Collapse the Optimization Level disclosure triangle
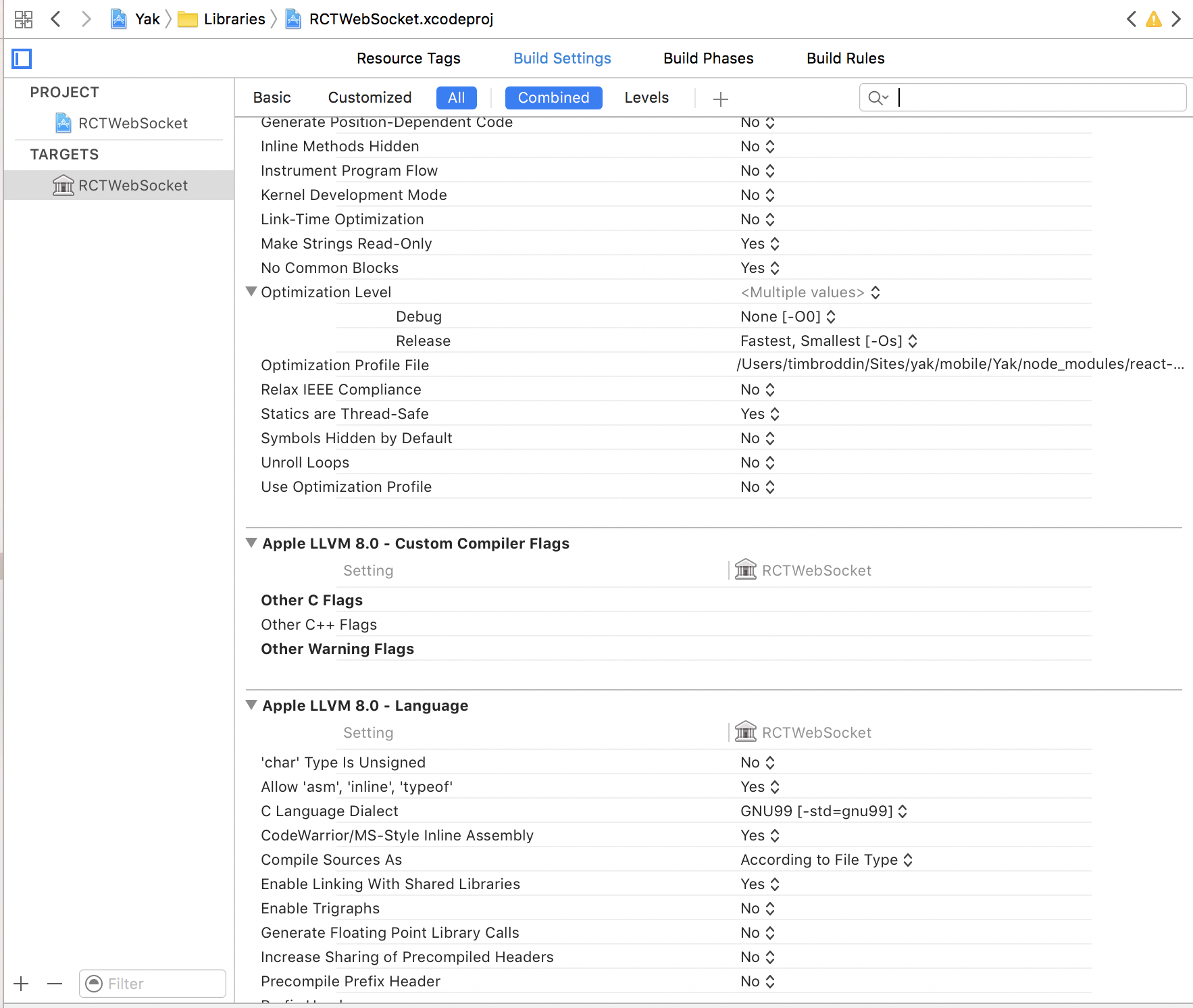 pyautogui.click(x=251, y=292)
